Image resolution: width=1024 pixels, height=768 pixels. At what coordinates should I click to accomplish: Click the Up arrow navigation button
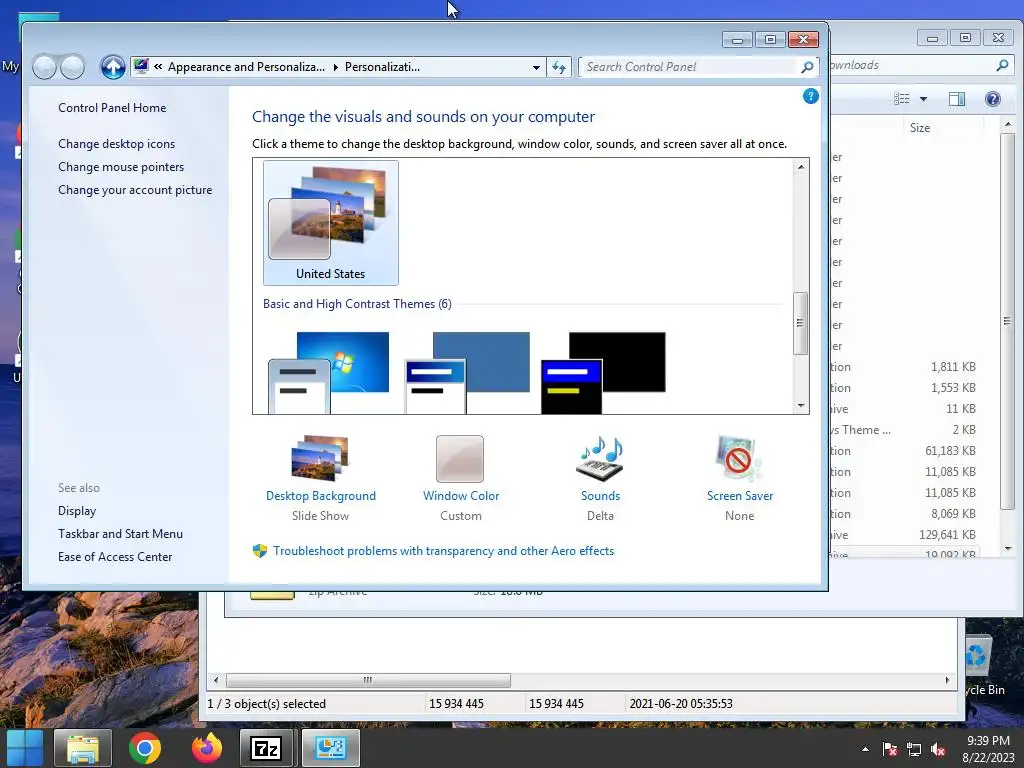[112, 67]
